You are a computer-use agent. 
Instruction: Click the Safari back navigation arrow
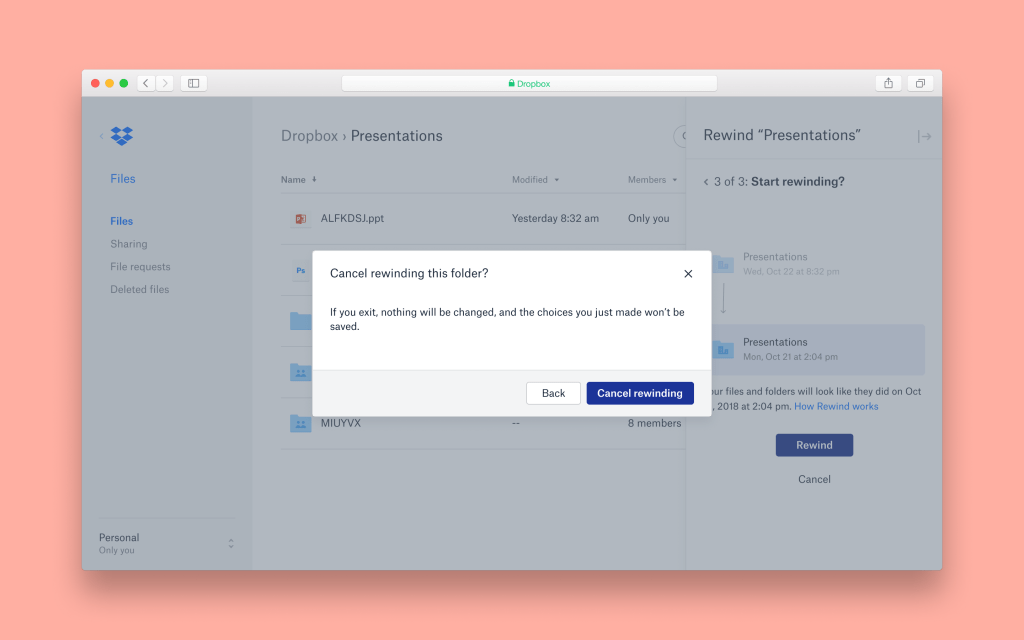coord(146,83)
